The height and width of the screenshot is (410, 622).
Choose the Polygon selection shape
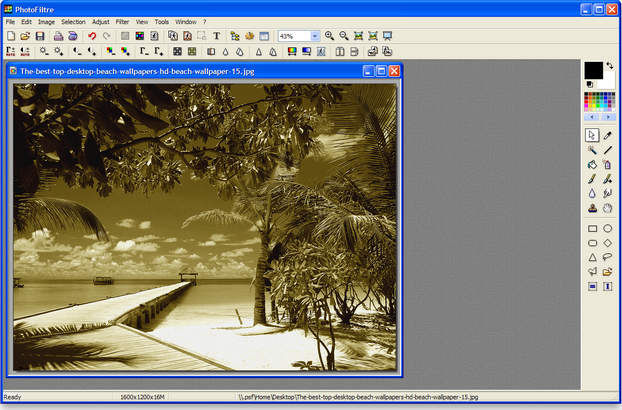592,272
